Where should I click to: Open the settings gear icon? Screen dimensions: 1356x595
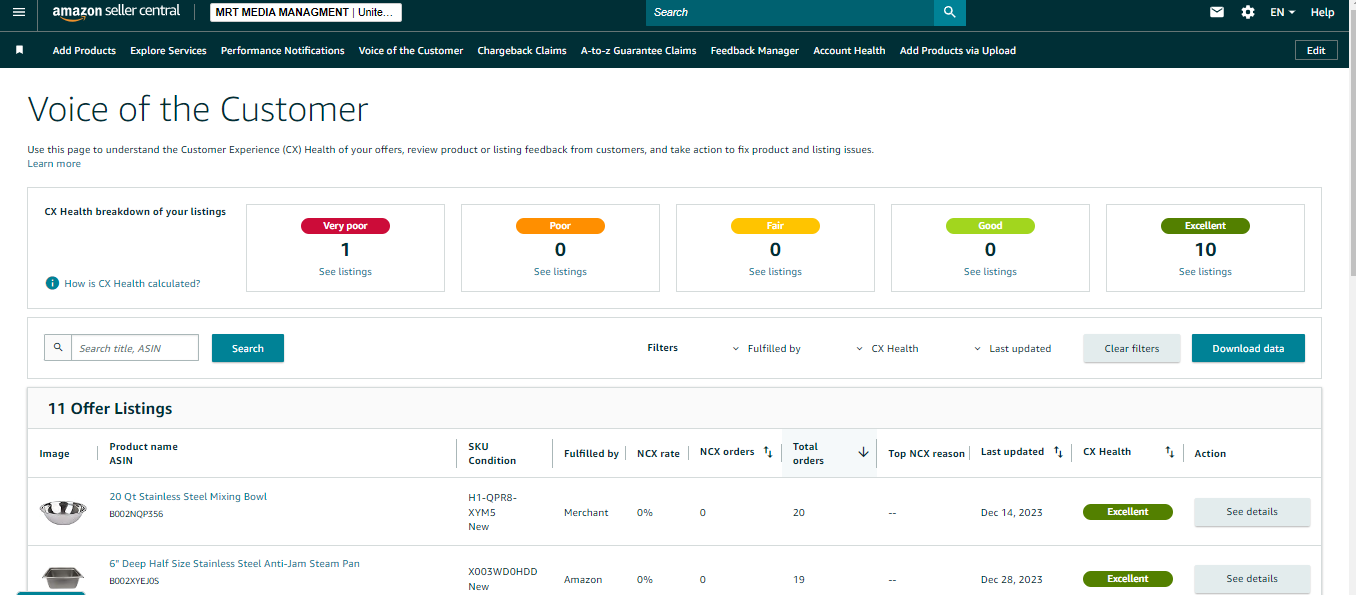click(x=1248, y=12)
